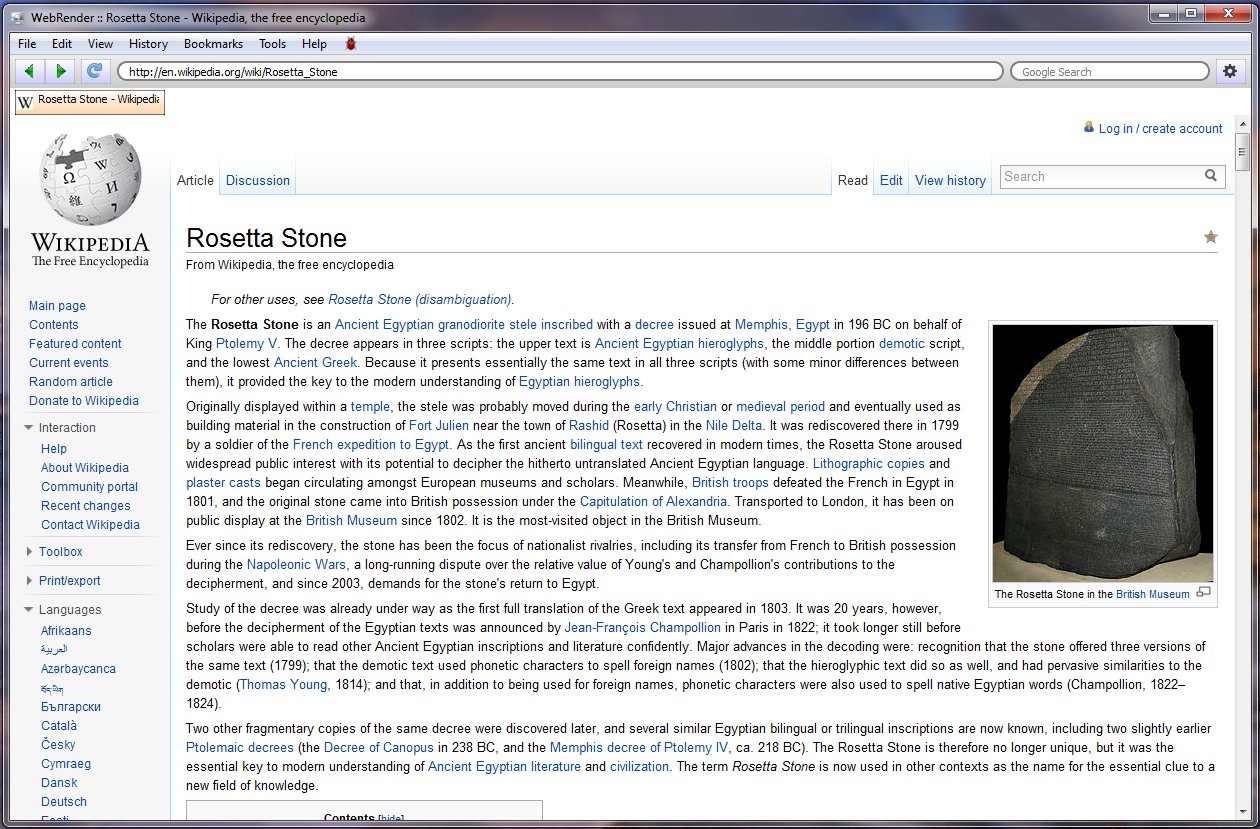Viewport: 1260px width, 829px height.
Task: Open Main page sidebar link
Action: point(57,306)
